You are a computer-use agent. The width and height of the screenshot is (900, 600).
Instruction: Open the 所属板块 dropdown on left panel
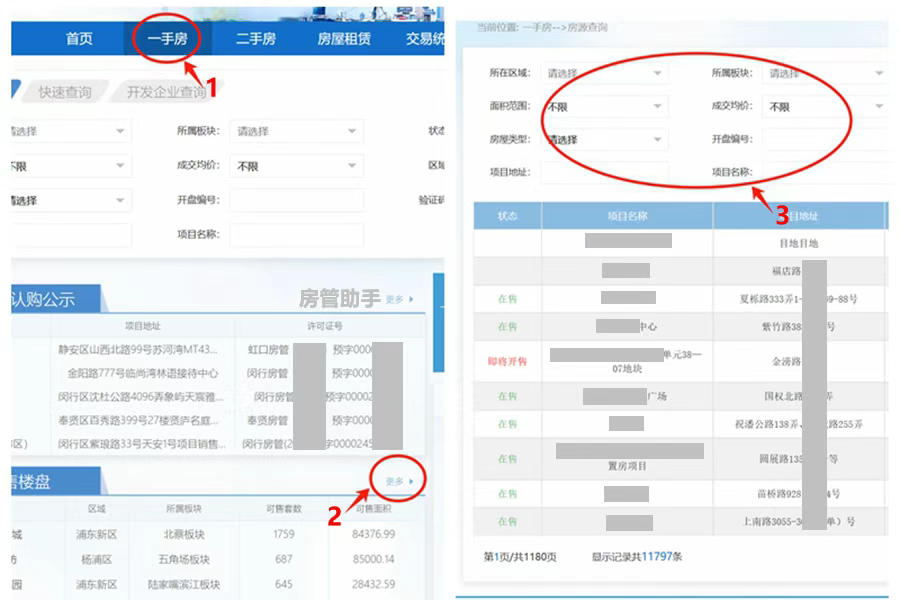[296, 130]
